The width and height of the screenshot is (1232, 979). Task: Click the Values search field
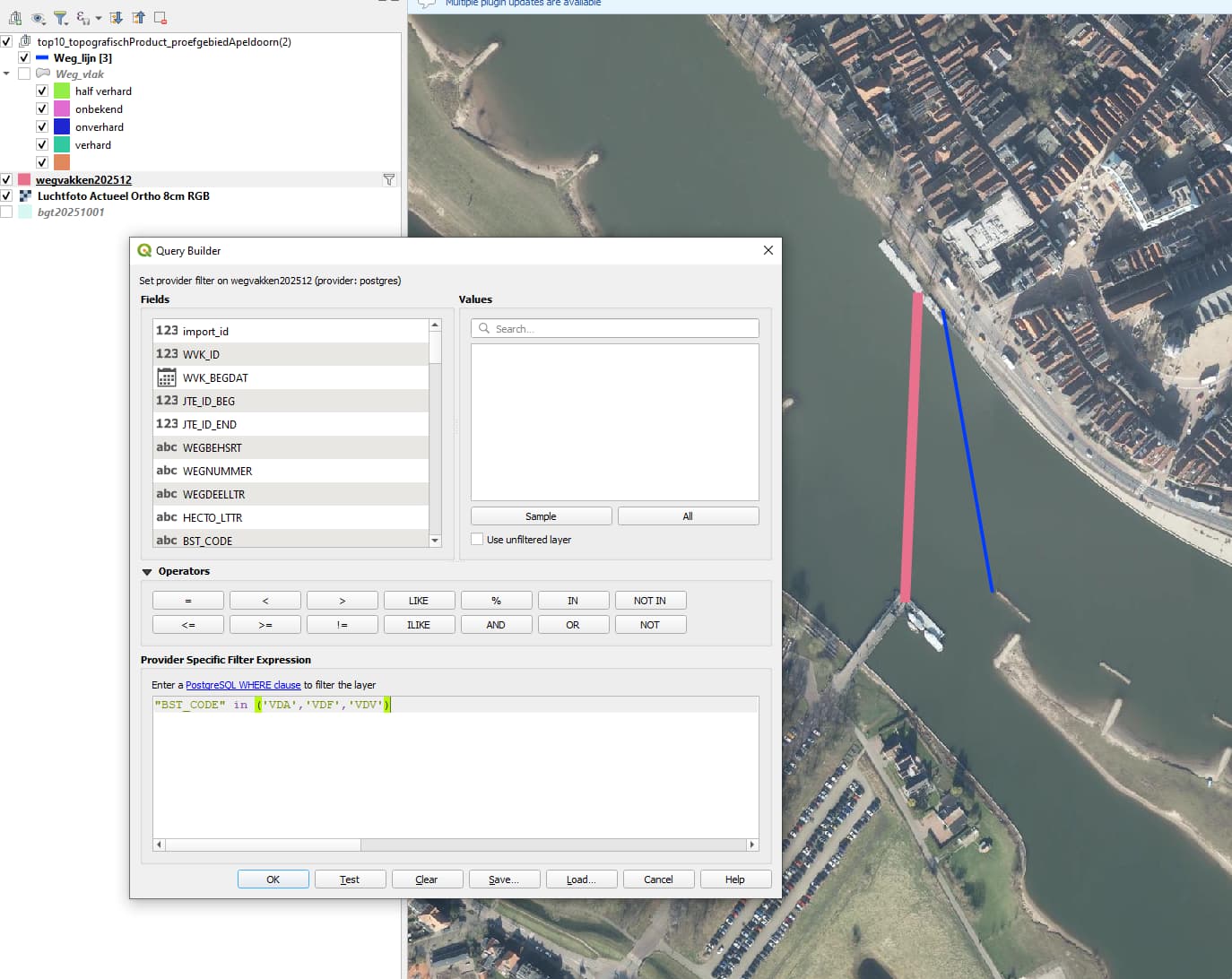click(615, 329)
